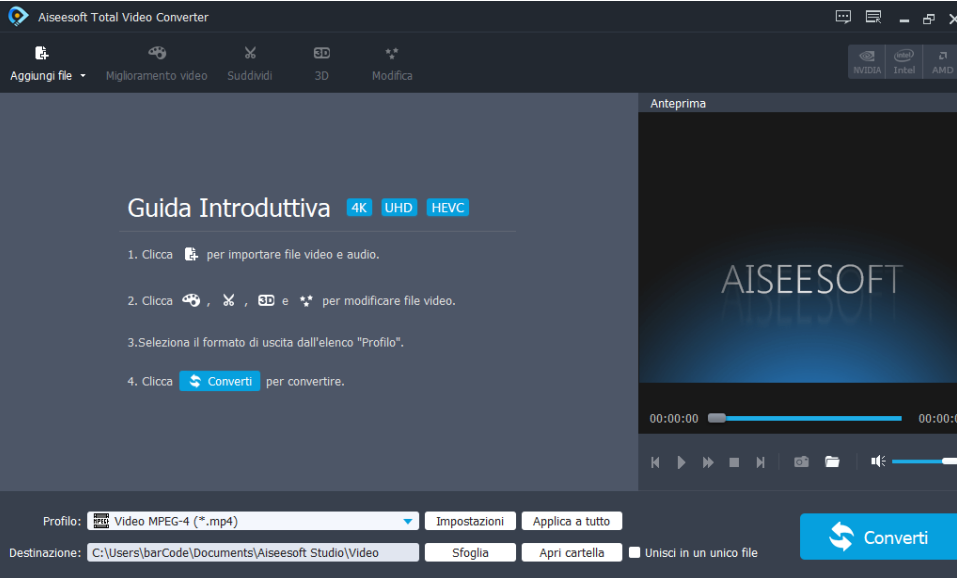The image size is (957, 578).
Task: Click the scissors icon in guide step 2
Action: pos(228,300)
